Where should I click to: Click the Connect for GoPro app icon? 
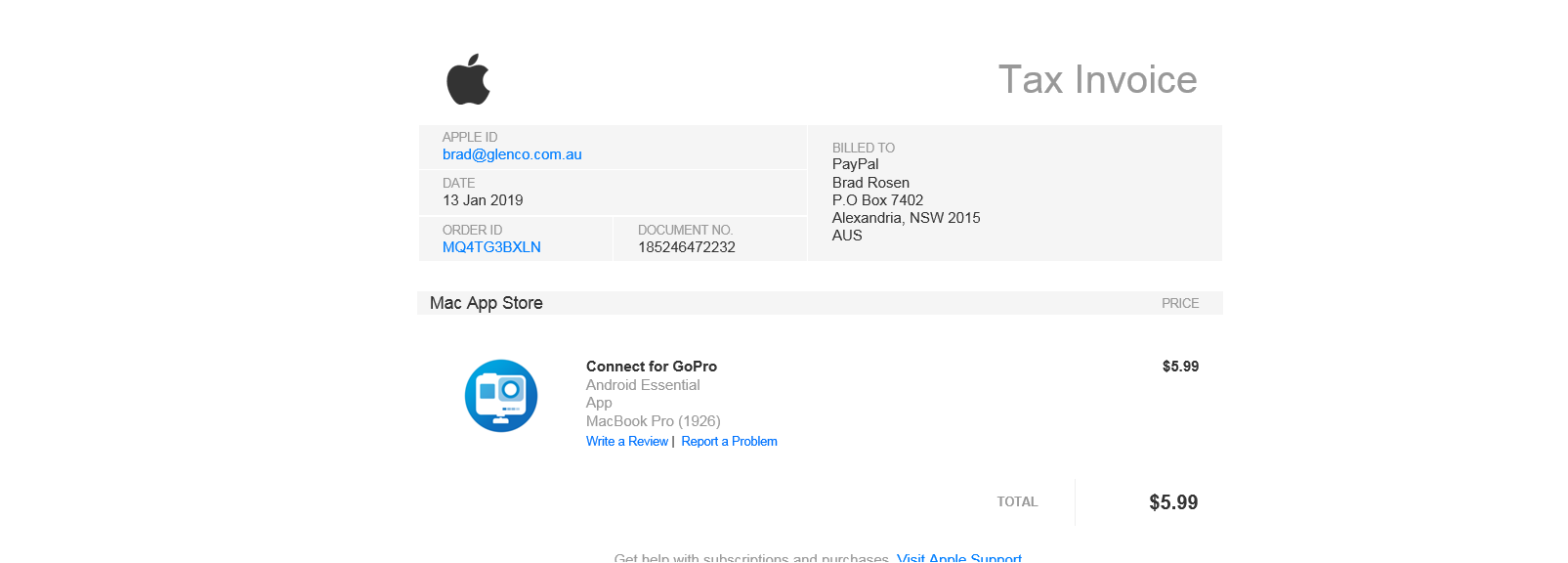pyautogui.click(x=501, y=396)
